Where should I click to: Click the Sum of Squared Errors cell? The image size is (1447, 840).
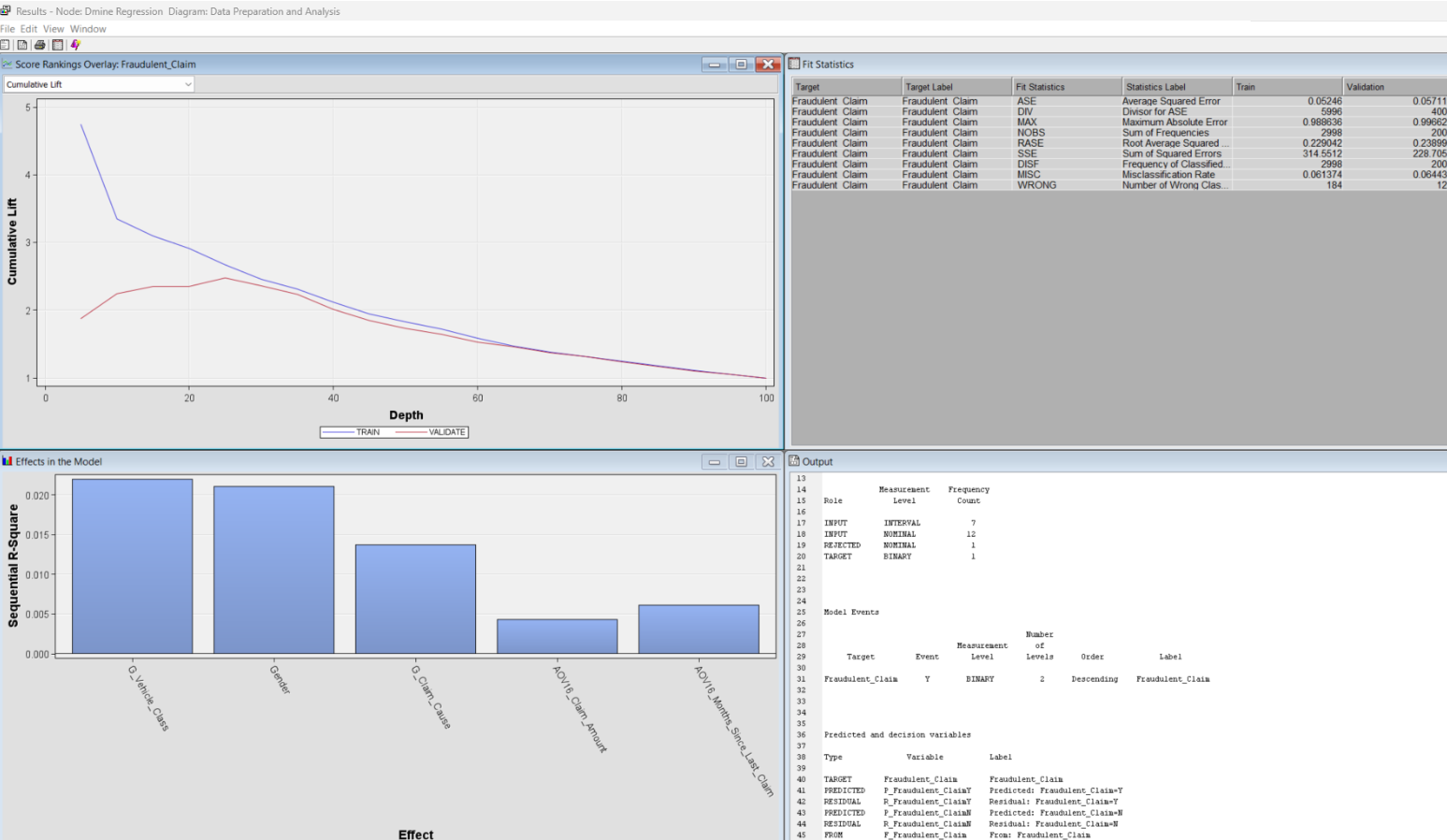(1177, 153)
